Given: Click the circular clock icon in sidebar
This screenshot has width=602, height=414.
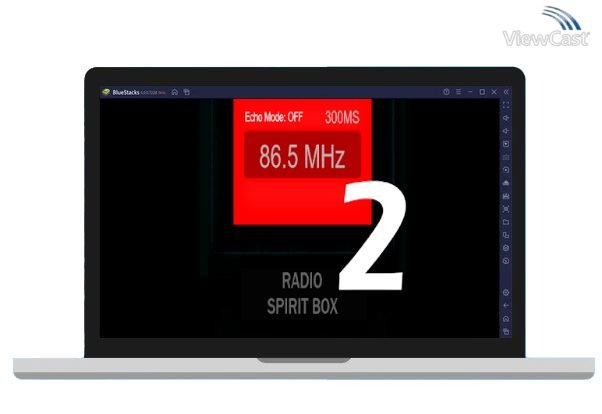Looking at the screenshot, I should (506, 261).
